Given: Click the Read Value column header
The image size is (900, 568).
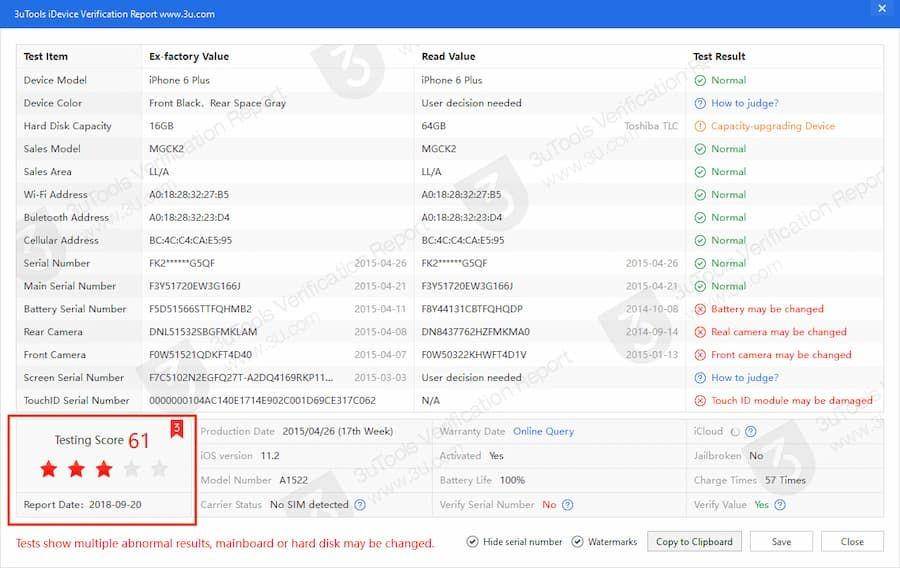Looking at the screenshot, I should (448, 57).
